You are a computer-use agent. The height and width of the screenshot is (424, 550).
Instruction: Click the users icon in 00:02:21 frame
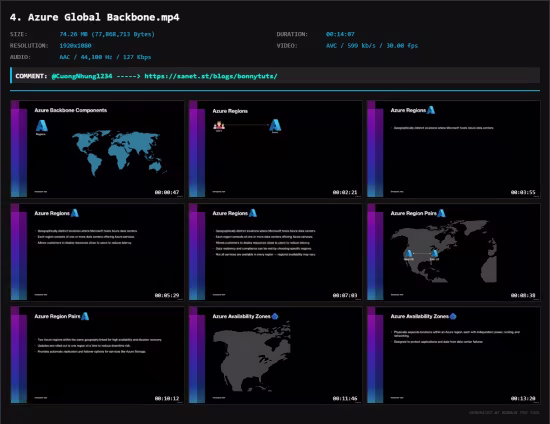click(x=219, y=125)
